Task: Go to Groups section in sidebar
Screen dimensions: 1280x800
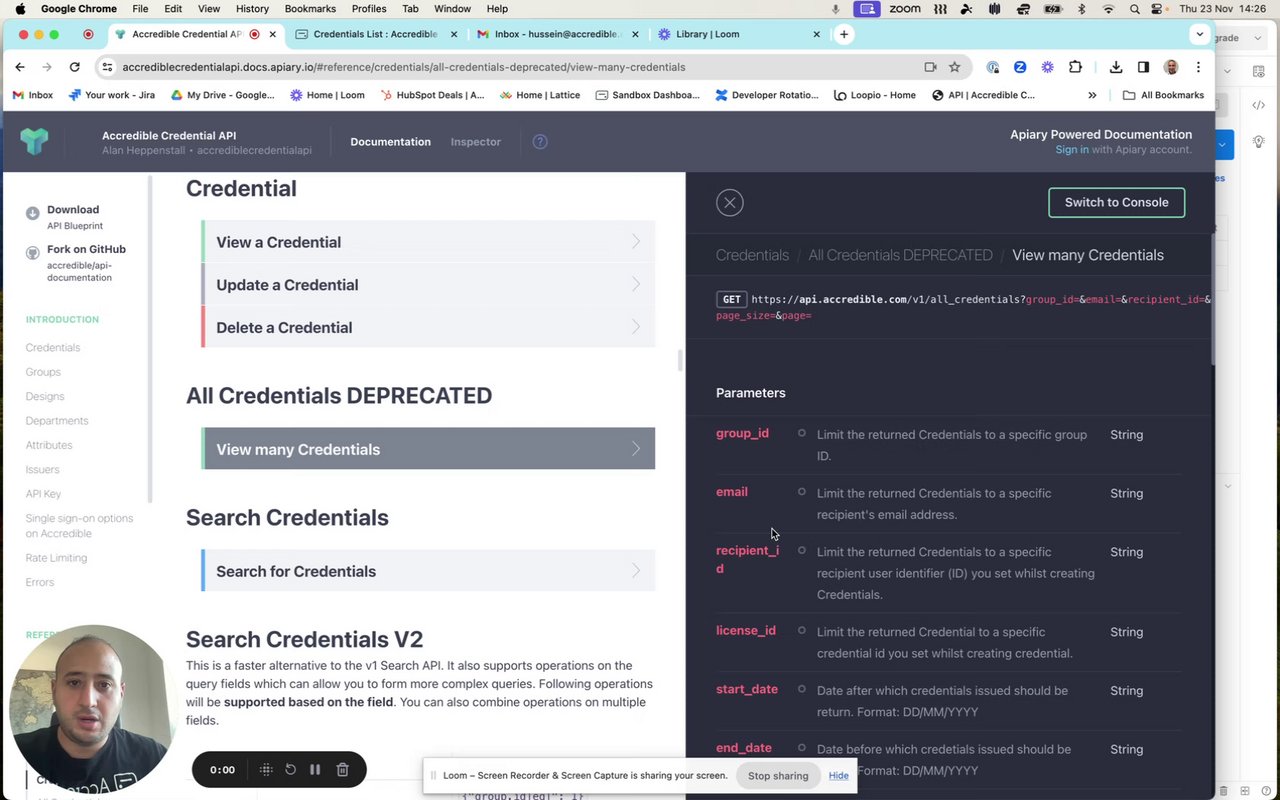Action: point(43,372)
